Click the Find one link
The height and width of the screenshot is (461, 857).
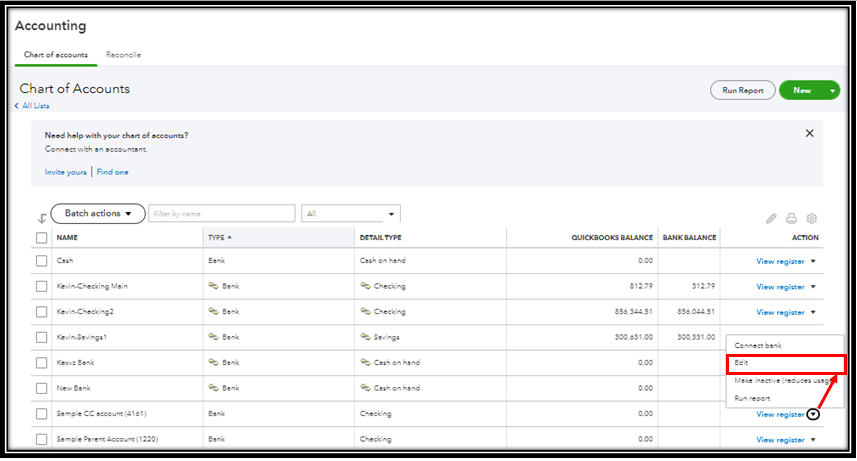[113, 172]
